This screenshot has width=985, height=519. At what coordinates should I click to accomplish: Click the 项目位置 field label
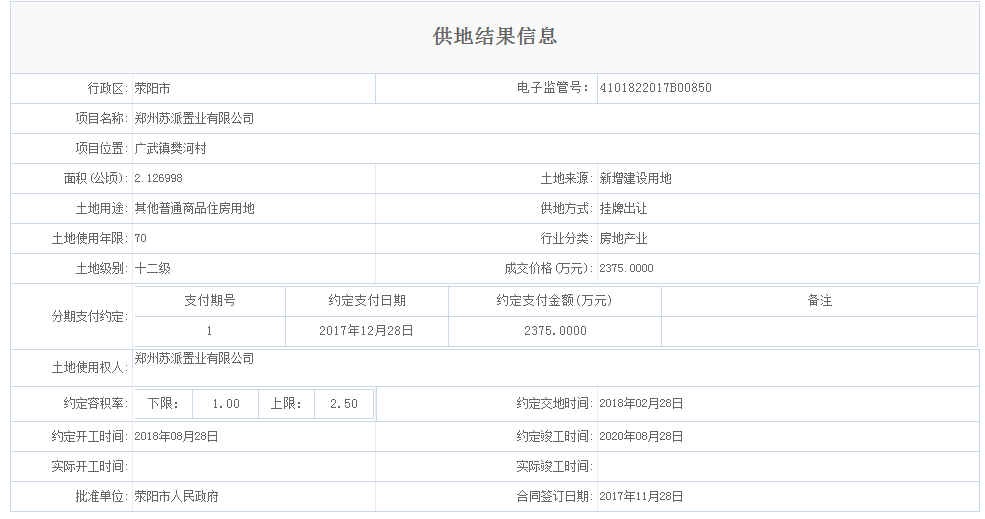pos(102,148)
